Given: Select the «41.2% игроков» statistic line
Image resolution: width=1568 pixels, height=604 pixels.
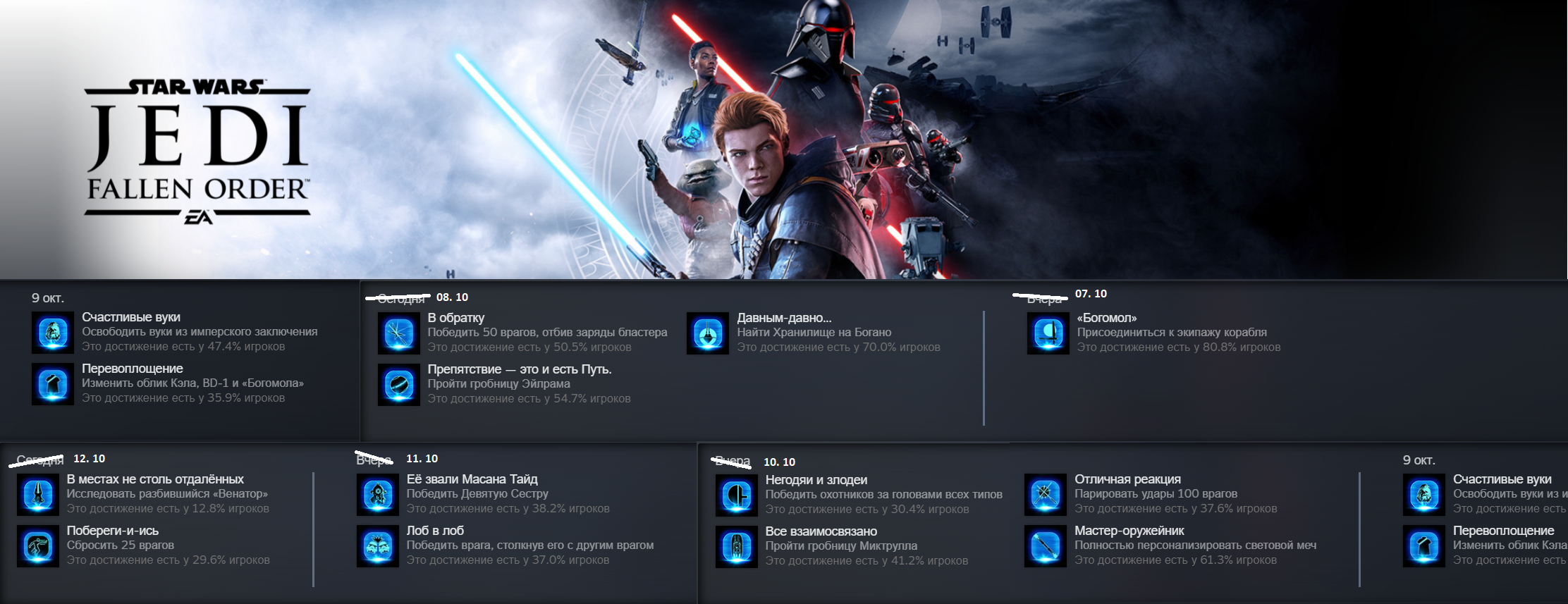Looking at the screenshot, I should tap(867, 561).
